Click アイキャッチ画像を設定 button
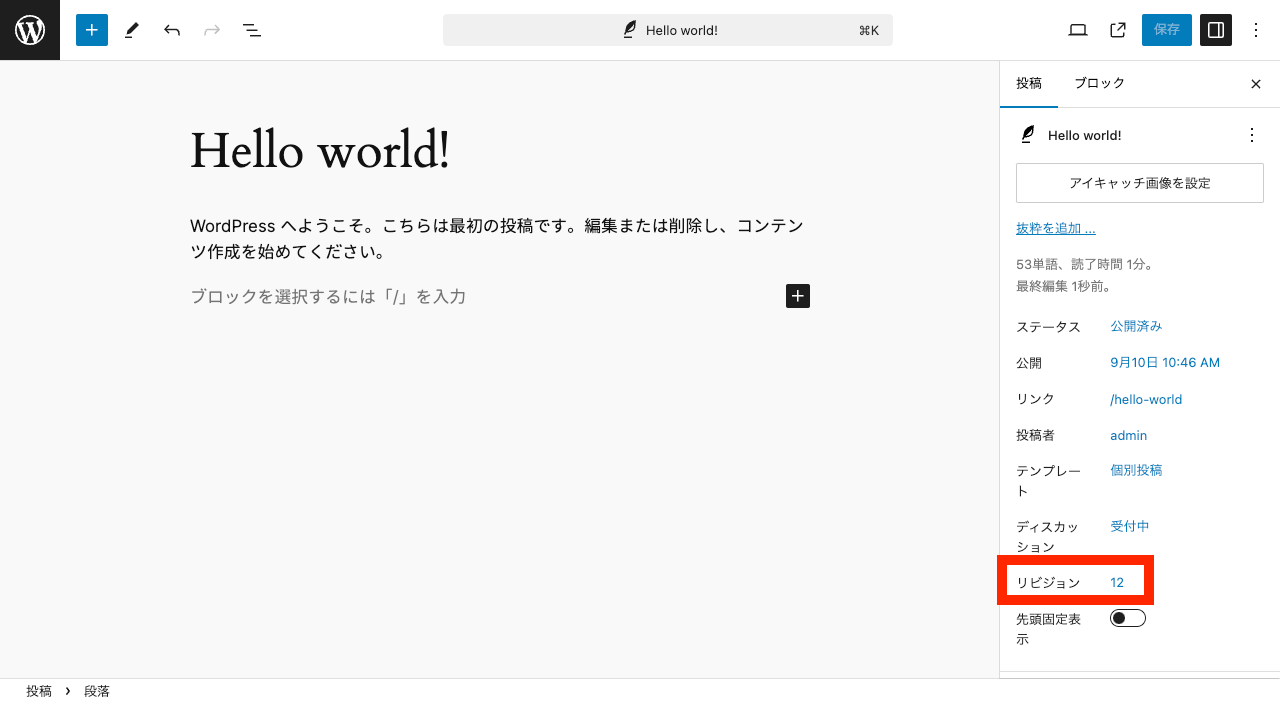 [1140, 184]
